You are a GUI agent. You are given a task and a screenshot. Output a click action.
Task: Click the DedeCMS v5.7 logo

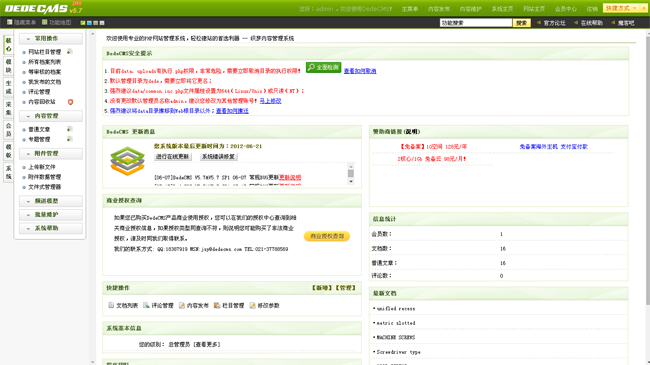pos(43,8)
